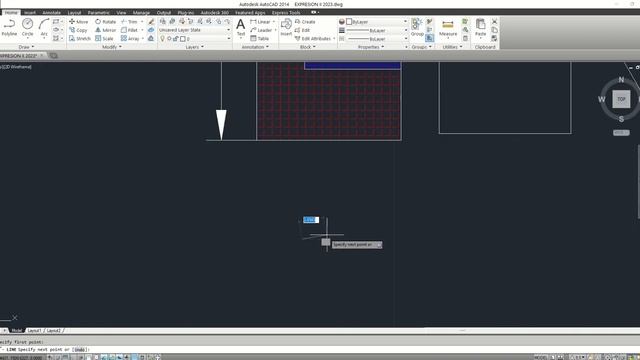Viewport: 640px width, 360px height.
Task: Open Edit Attributes tool
Action: pyautogui.click(x=313, y=38)
